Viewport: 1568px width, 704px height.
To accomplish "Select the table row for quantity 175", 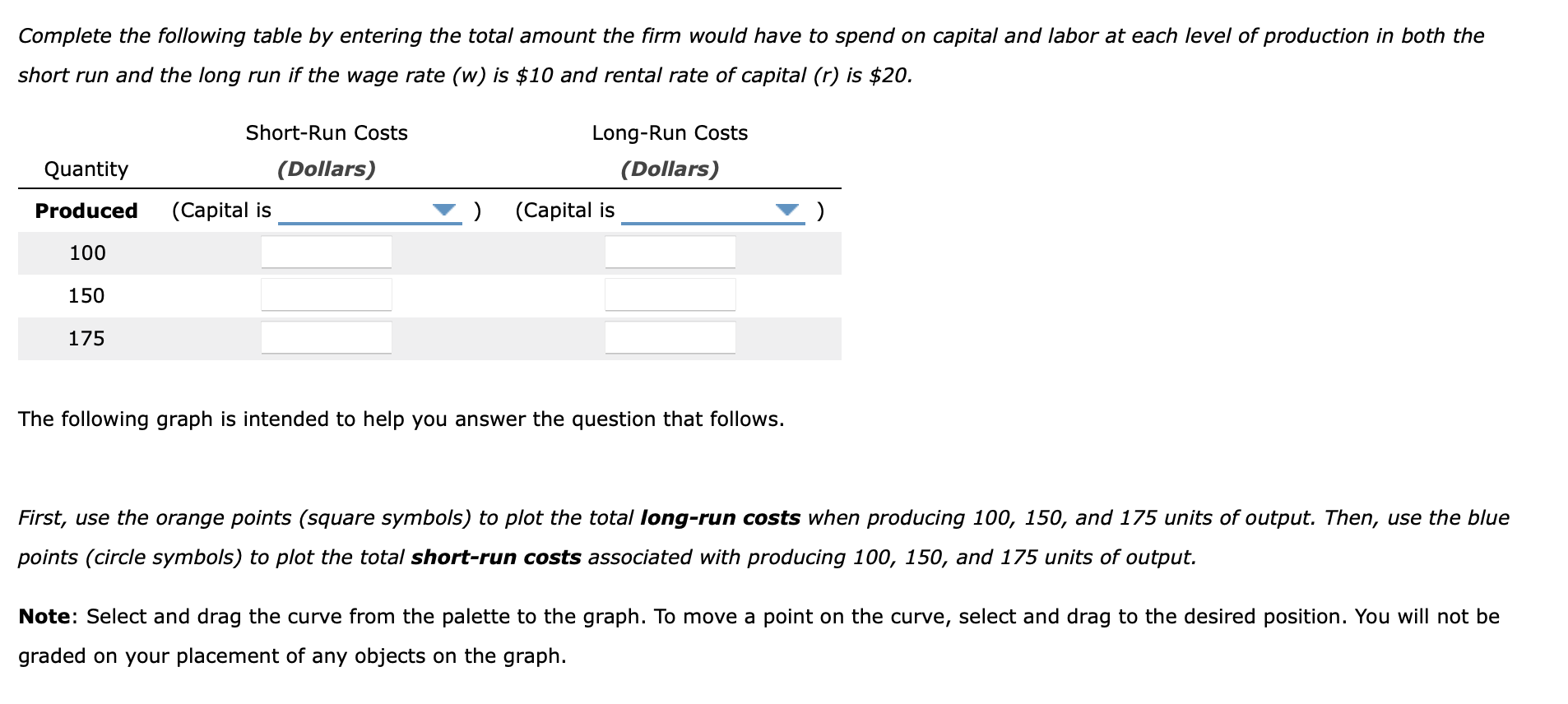I will [x=86, y=338].
